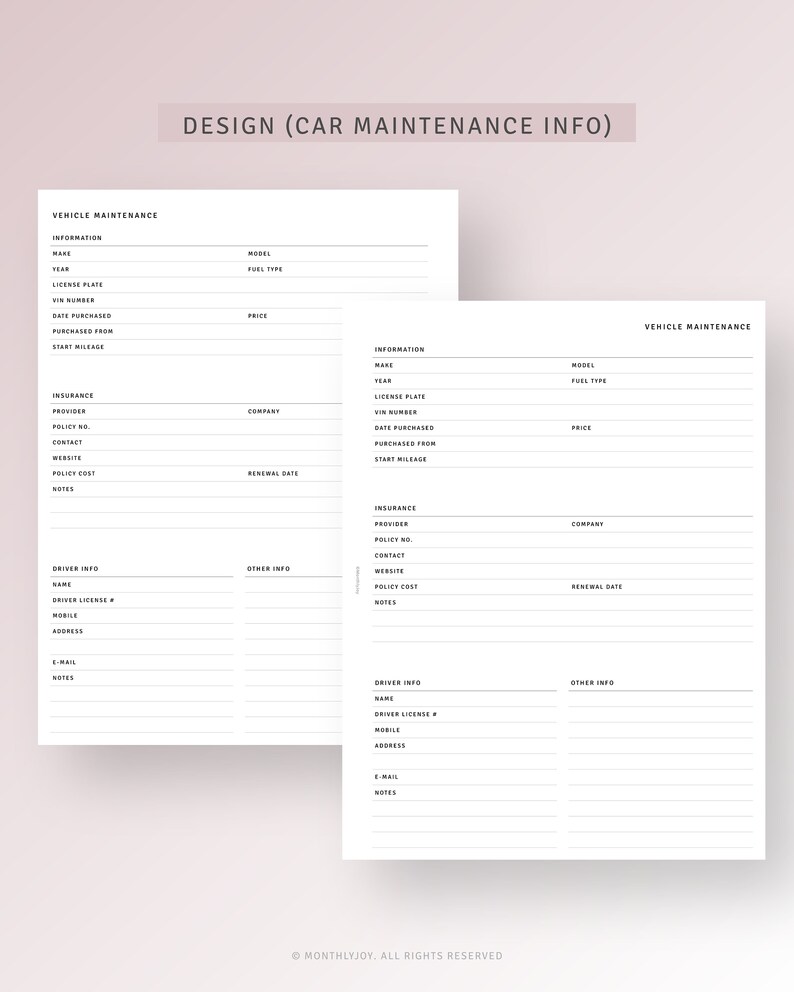The image size is (794, 992).
Task: Select 'INFORMATION' section header on right page
Action: (399, 349)
